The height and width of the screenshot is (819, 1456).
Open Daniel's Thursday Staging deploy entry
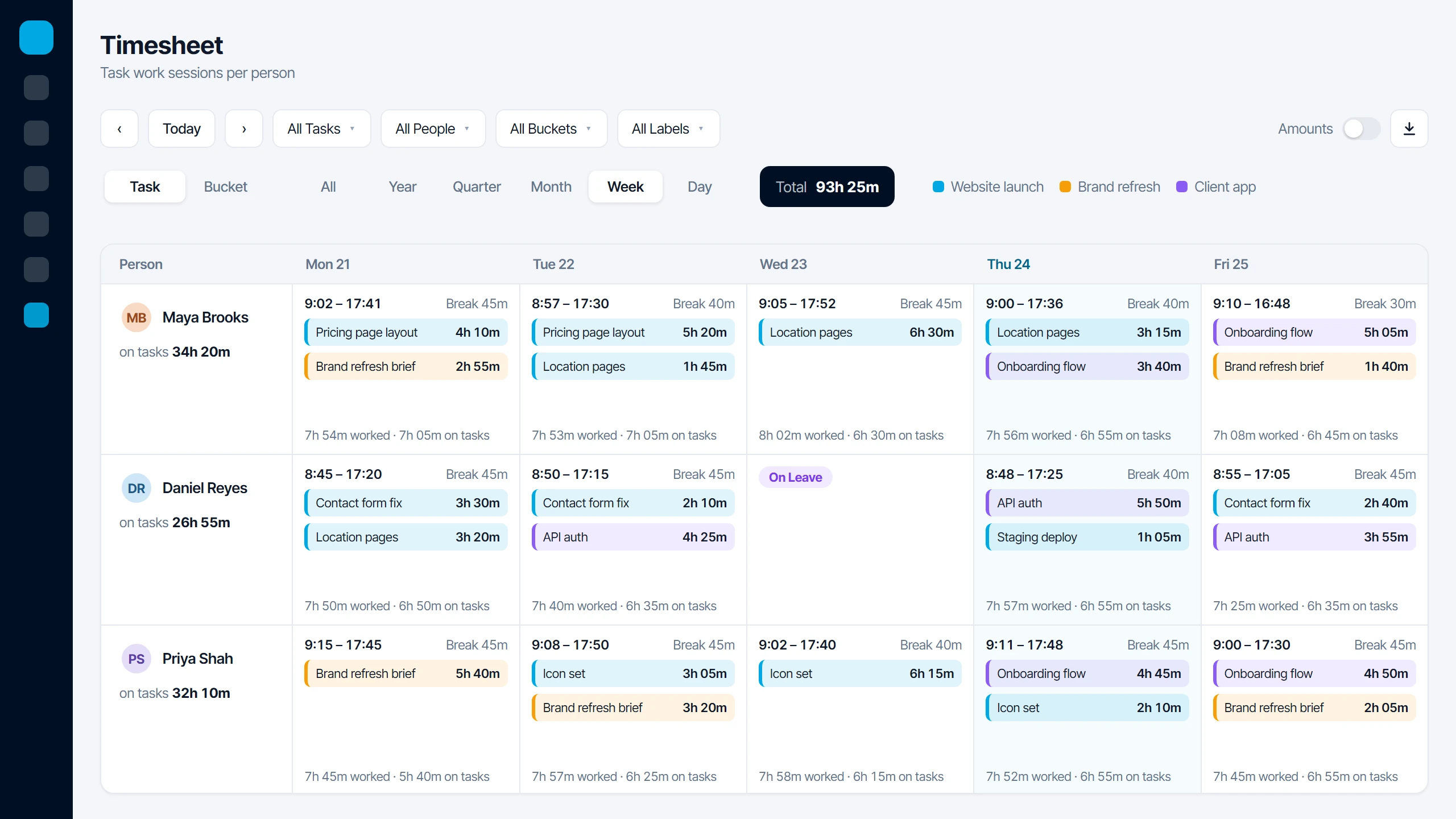1087,537
